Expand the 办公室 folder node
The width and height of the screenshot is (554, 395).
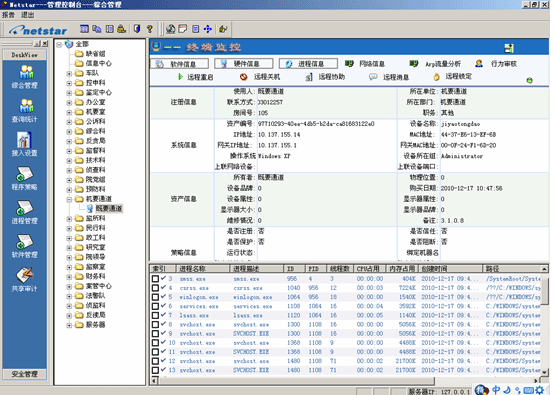[x=69, y=103]
